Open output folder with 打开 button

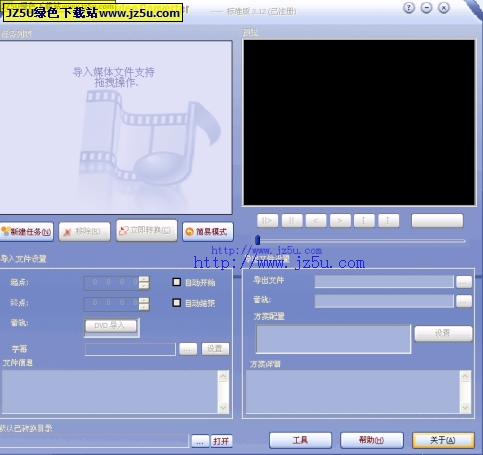(221, 441)
